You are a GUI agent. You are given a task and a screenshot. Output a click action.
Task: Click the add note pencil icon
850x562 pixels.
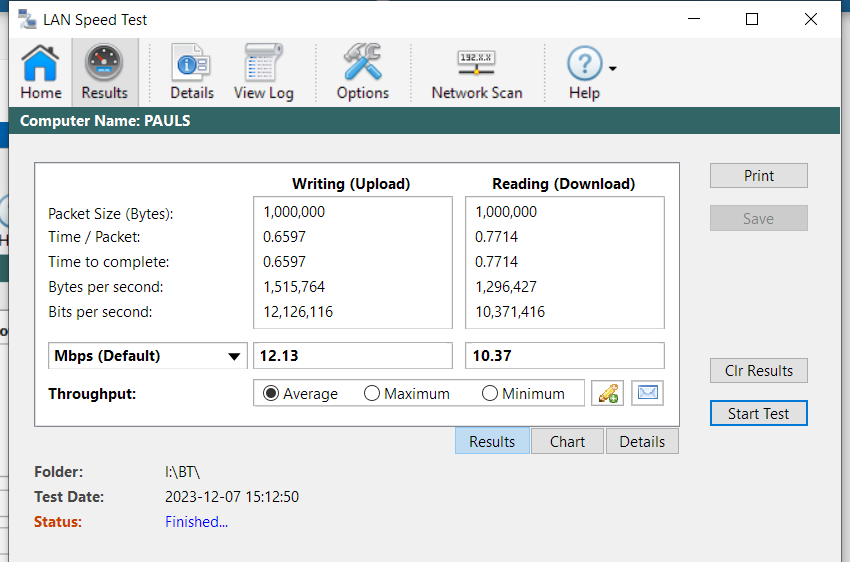[608, 393]
